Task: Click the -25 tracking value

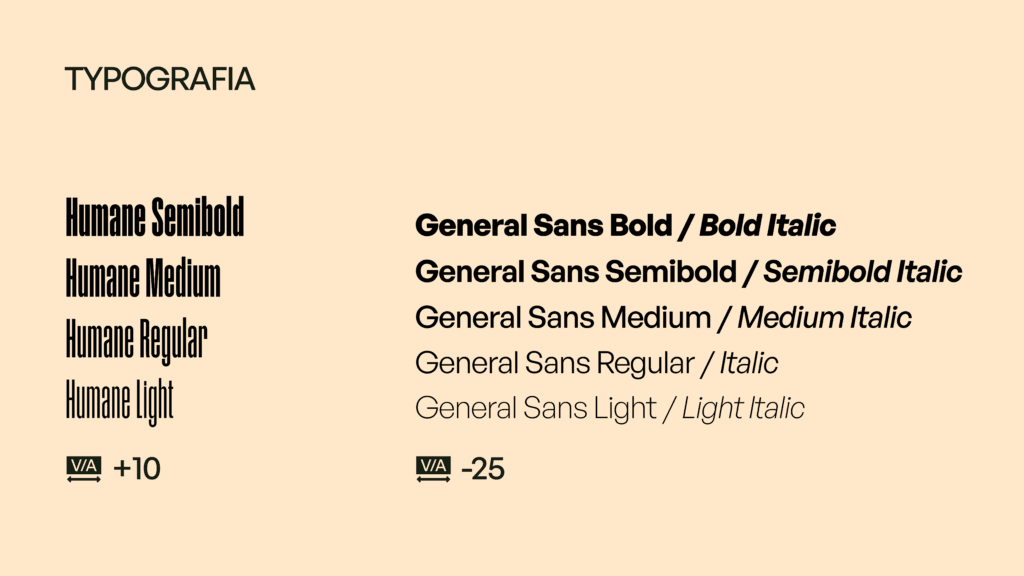Action: click(483, 468)
